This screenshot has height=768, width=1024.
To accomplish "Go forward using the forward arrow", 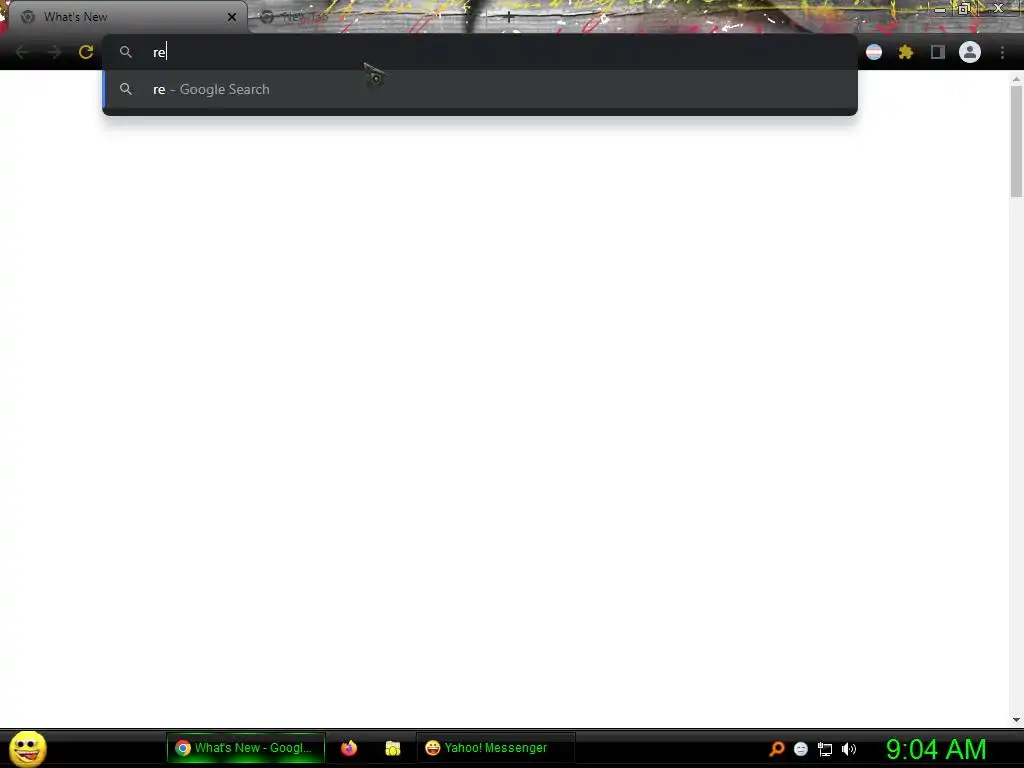I will pyautogui.click(x=54, y=52).
